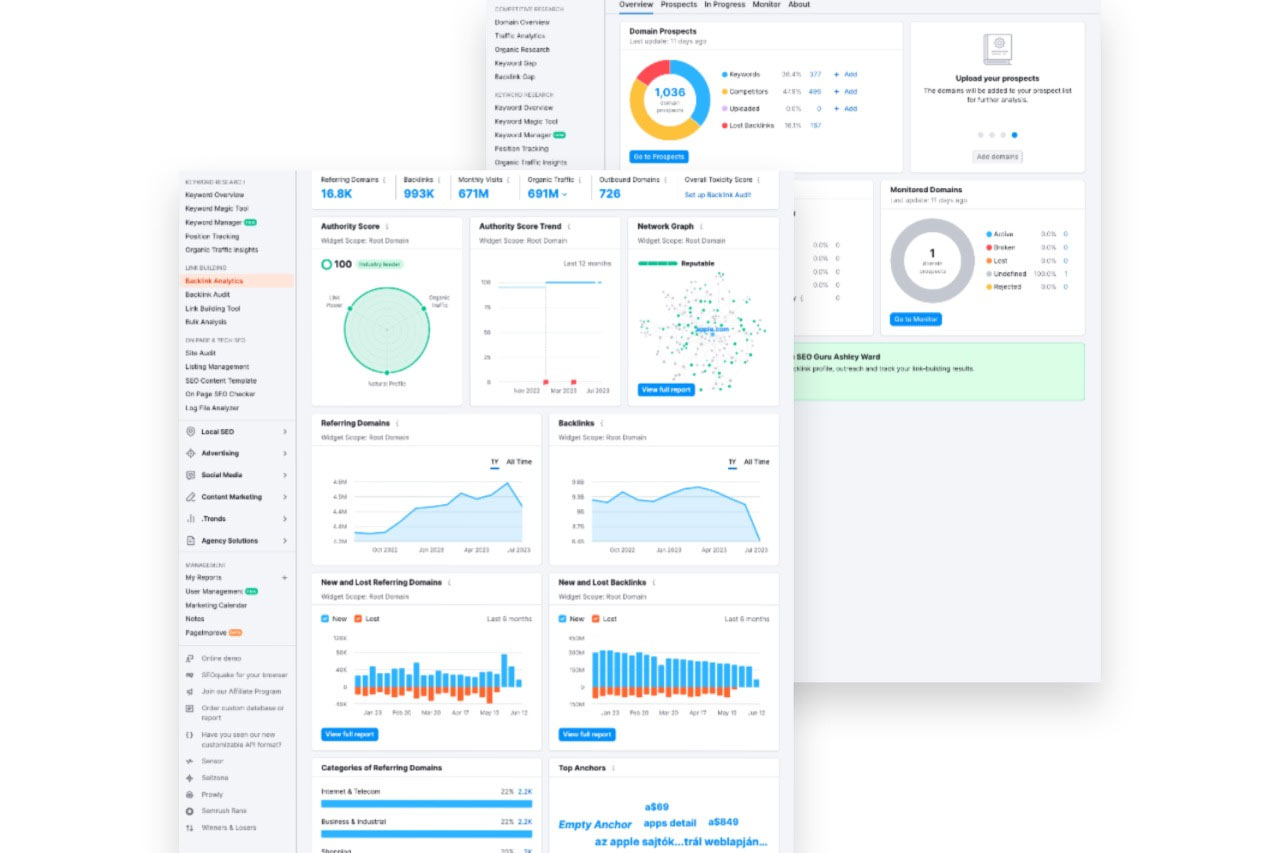Click the Affiliate Program megaphone icon
The image size is (1280, 853).
pyautogui.click(x=190, y=691)
